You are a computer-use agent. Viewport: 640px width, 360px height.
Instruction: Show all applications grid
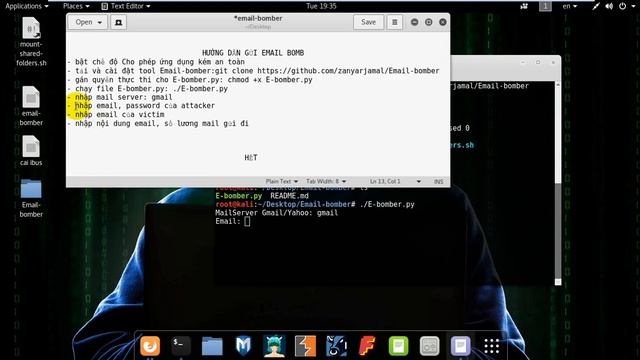point(491,346)
